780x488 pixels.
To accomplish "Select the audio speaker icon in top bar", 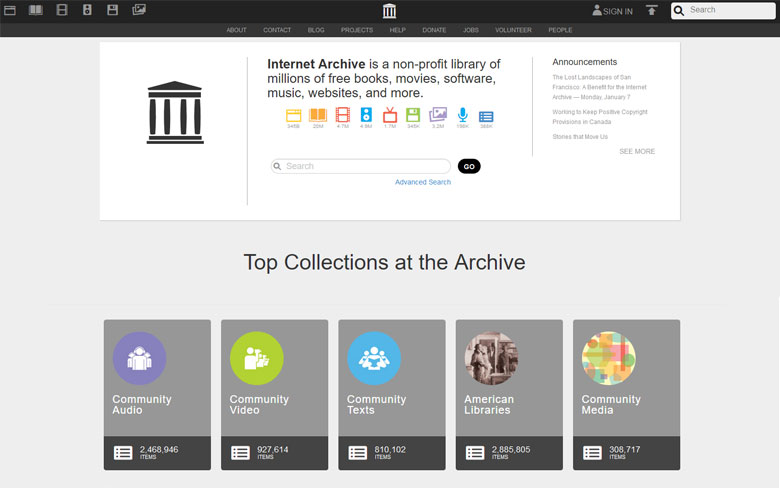I will (x=87, y=10).
